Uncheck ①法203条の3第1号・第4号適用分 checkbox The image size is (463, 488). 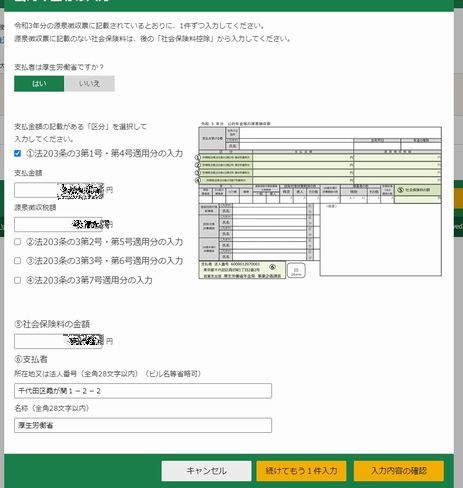(18, 153)
